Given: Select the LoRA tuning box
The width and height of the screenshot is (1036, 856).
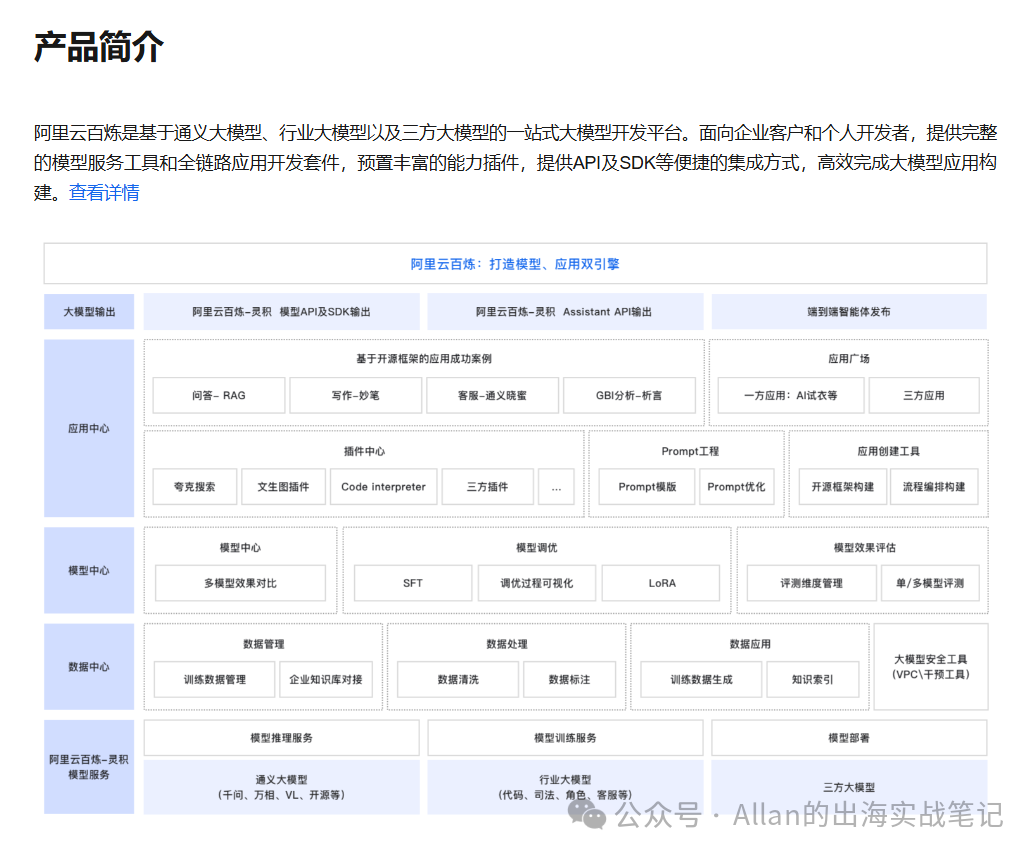Looking at the screenshot, I should click(x=662, y=583).
